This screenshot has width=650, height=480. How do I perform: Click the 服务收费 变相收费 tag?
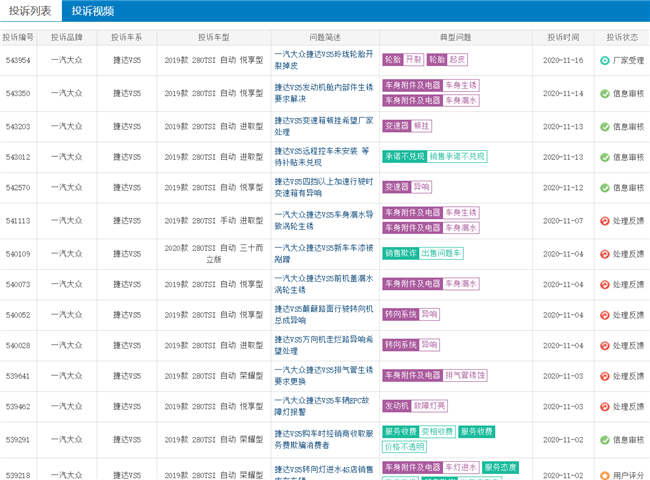pos(419,432)
